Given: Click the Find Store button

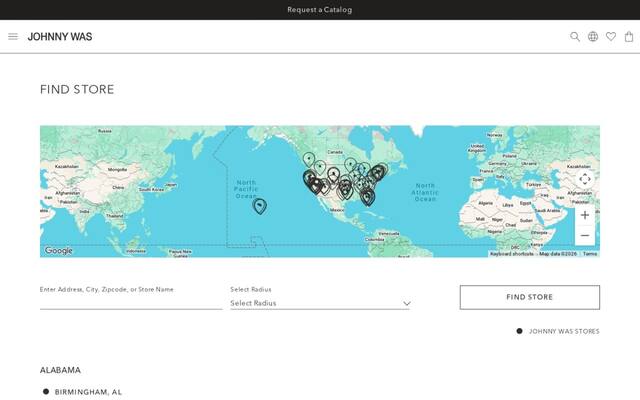Looking at the screenshot, I should coord(530,297).
